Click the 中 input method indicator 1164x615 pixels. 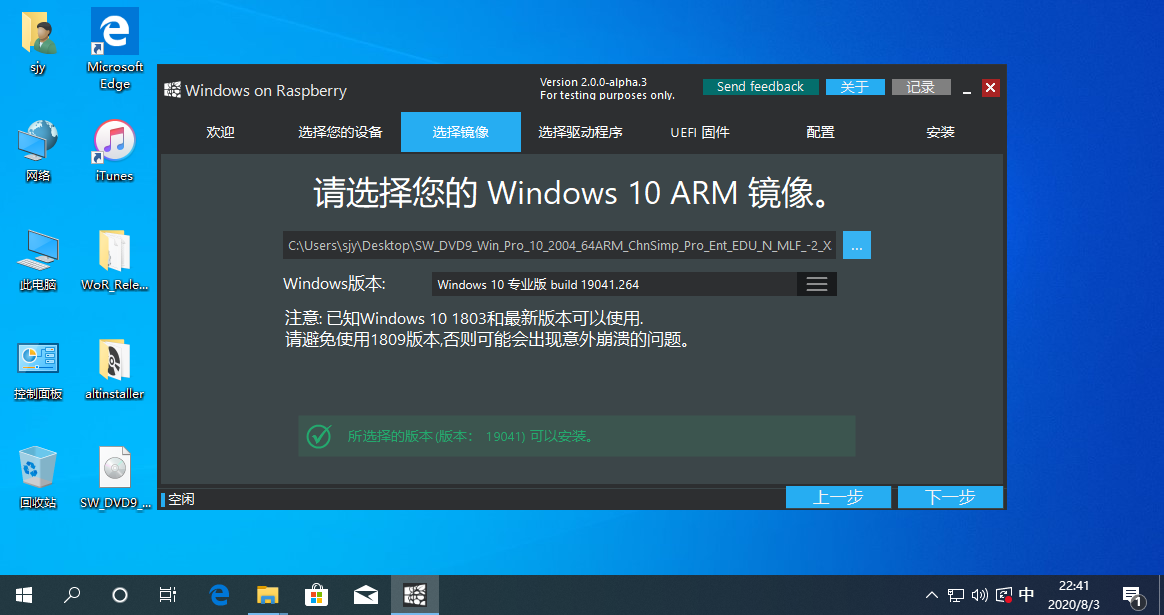pyautogui.click(x=1027, y=595)
